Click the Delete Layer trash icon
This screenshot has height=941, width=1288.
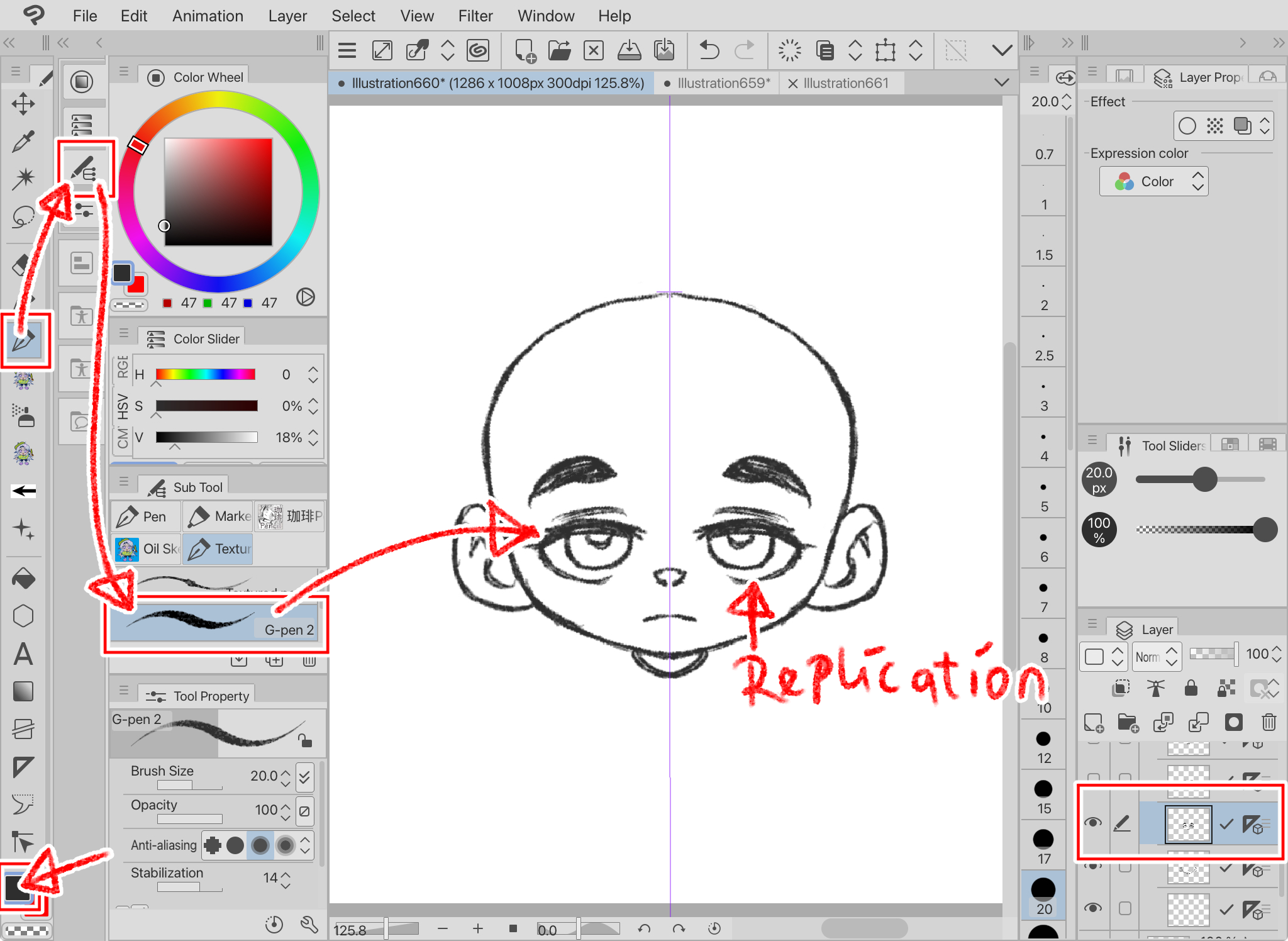(1269, 722)
